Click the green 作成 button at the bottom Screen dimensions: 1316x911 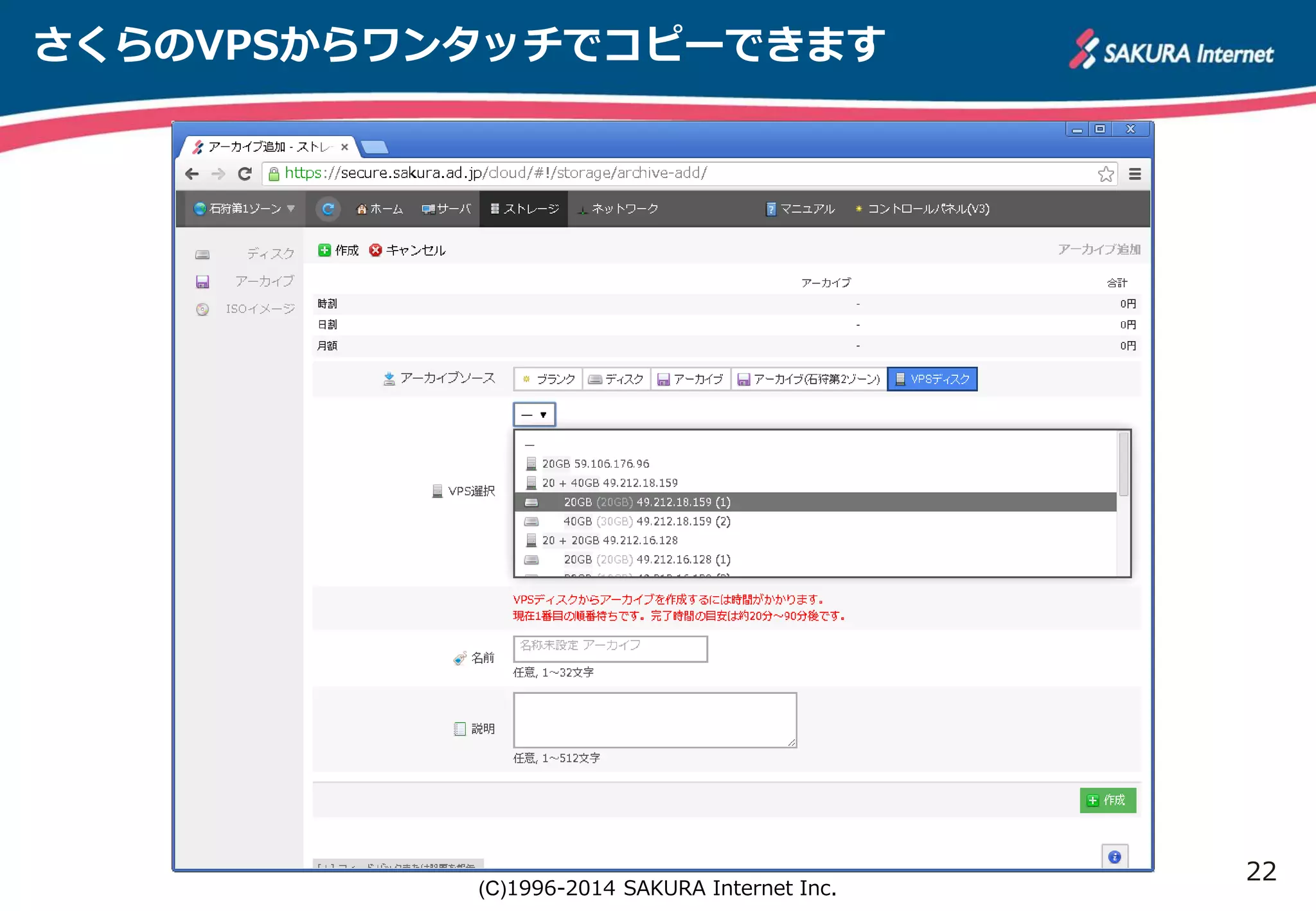coord(1108,800)
